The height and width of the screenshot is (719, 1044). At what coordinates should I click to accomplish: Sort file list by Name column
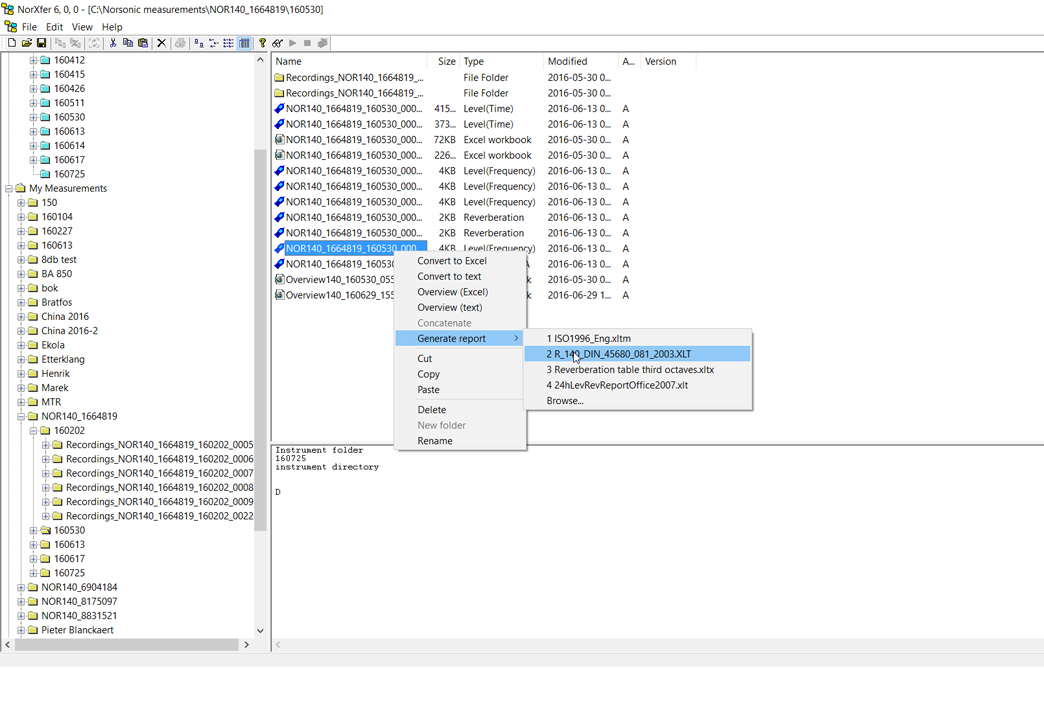[350, 61]
